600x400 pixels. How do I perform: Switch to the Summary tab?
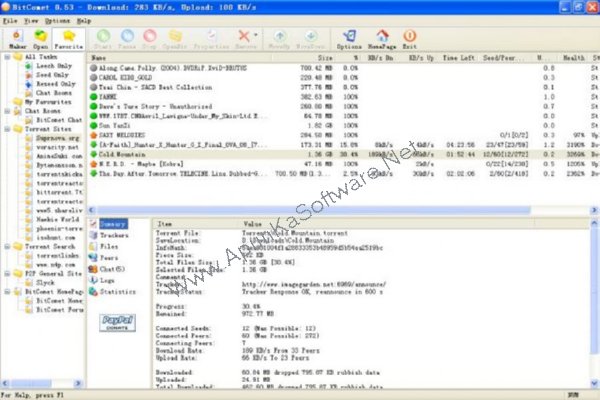point(113,224)
